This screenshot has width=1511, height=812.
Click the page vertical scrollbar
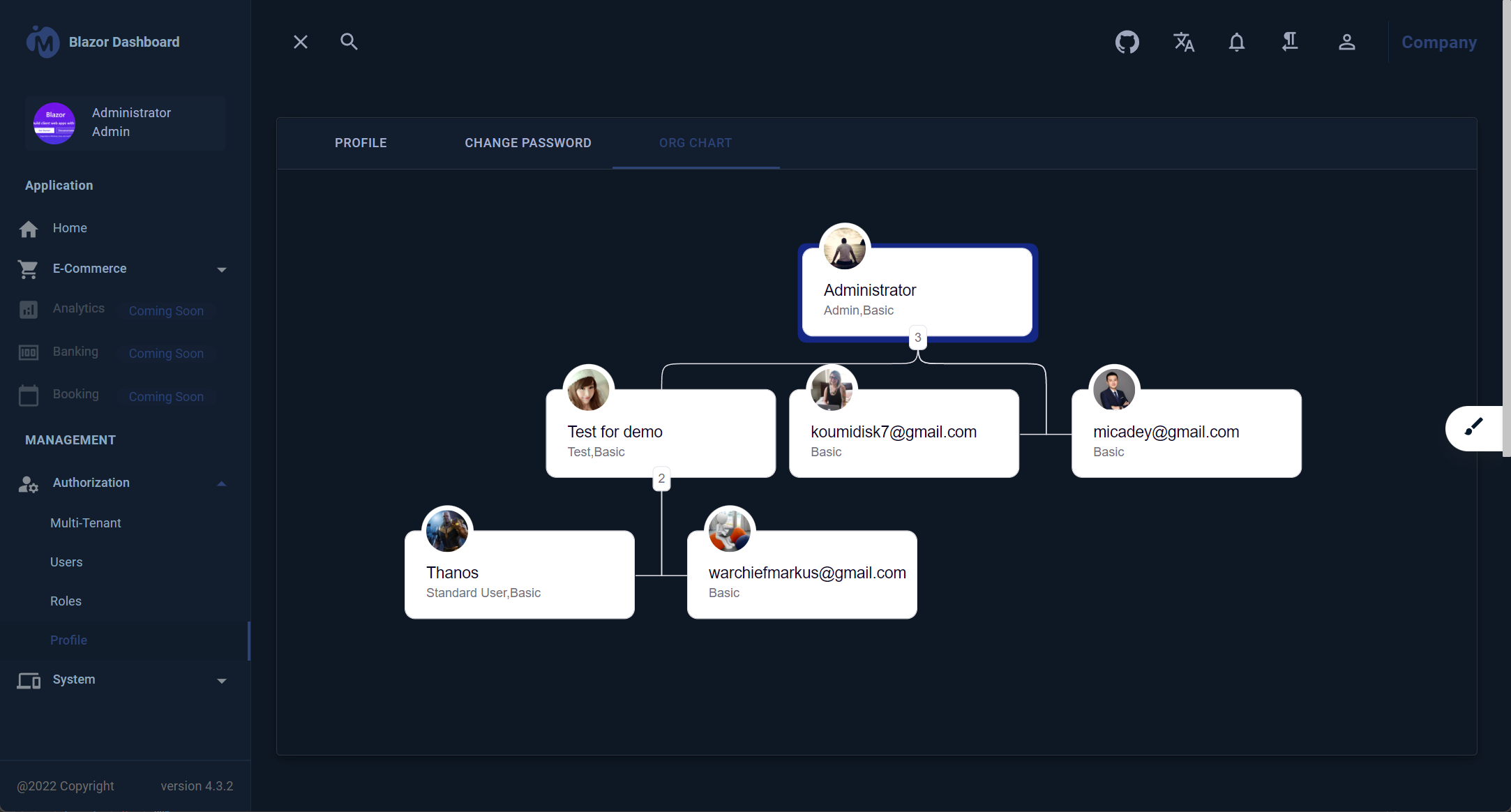(1505, 230)
